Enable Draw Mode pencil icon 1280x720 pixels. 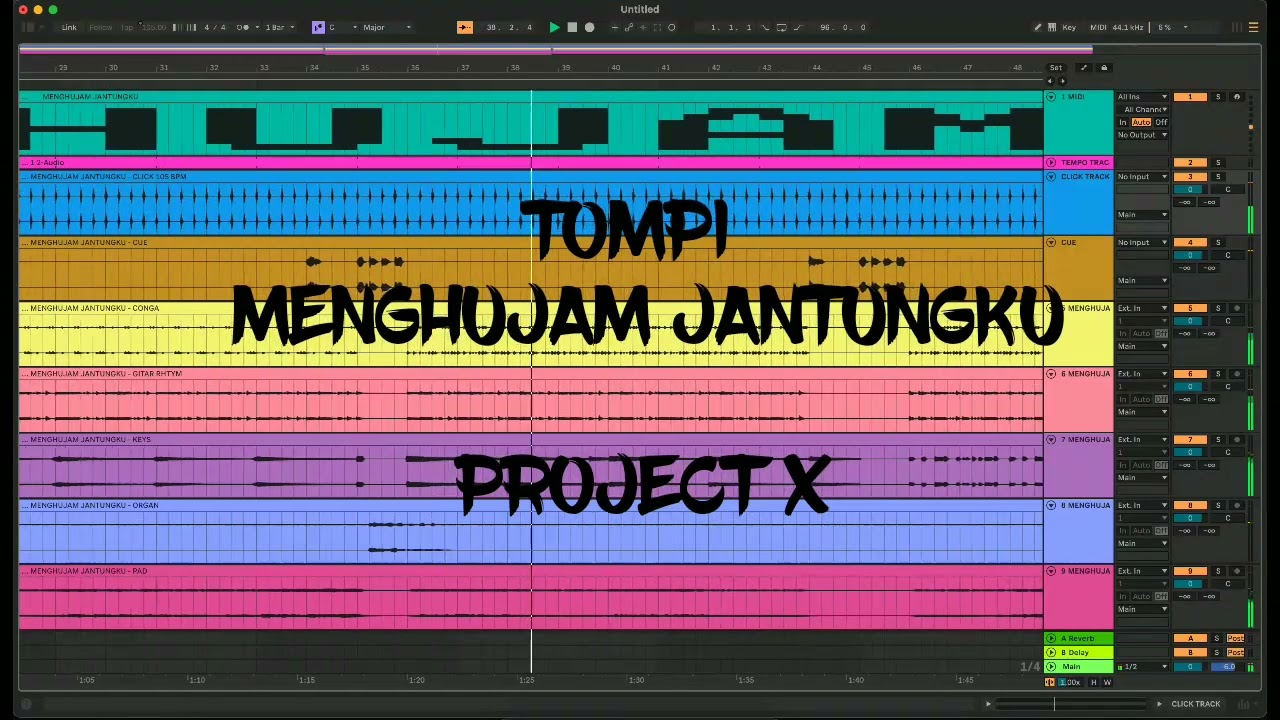point(1038,27)
